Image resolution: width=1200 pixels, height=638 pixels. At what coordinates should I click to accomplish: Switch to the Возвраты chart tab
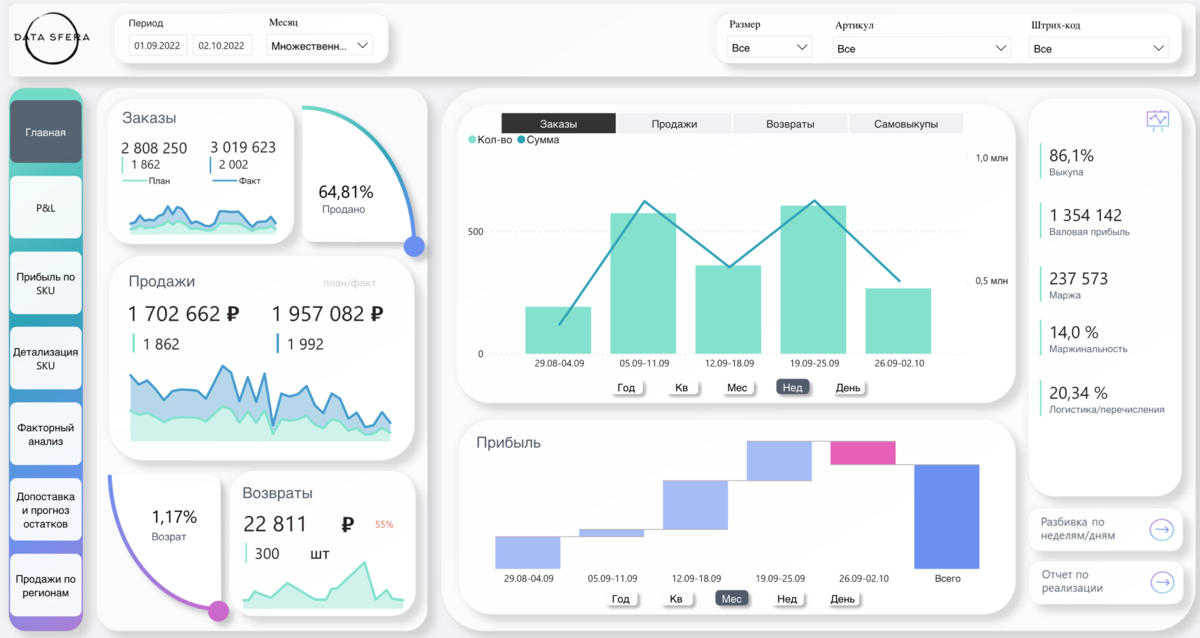[x=790, y=124]
